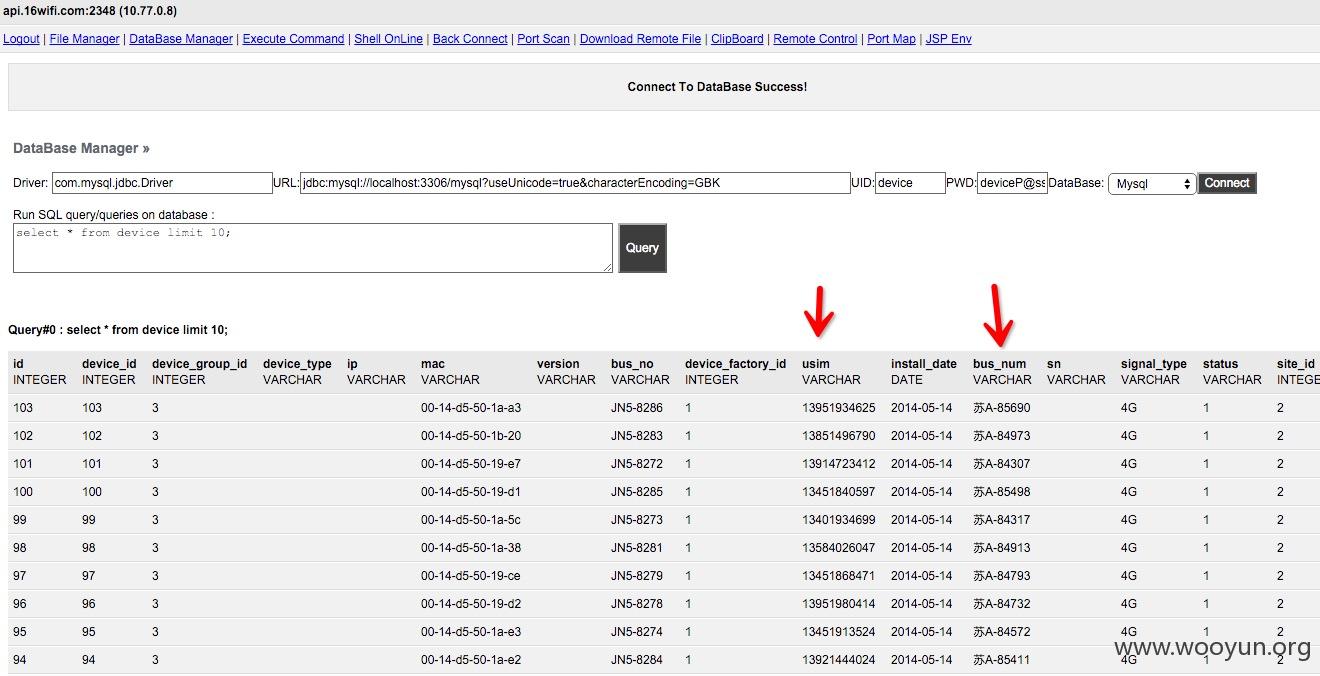Click the Query button
This screenshot has height=676, width=1320.
(642, 248)
